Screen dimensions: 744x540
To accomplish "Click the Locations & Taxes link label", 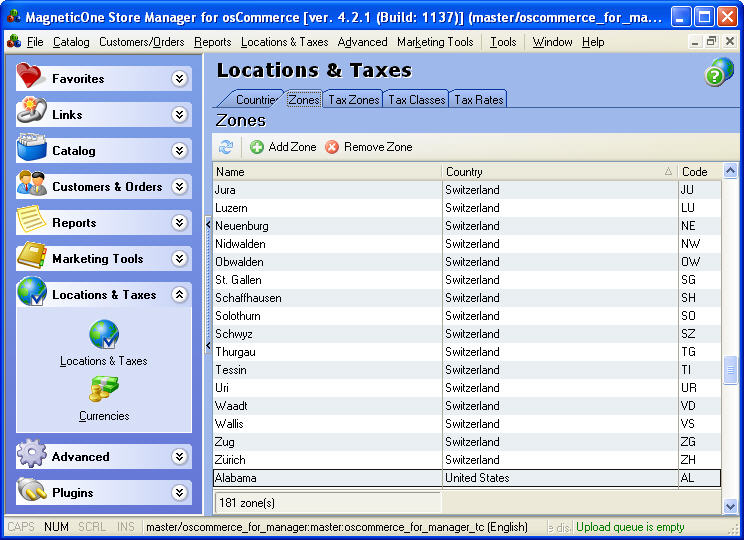I will click(x=103, y=361).
